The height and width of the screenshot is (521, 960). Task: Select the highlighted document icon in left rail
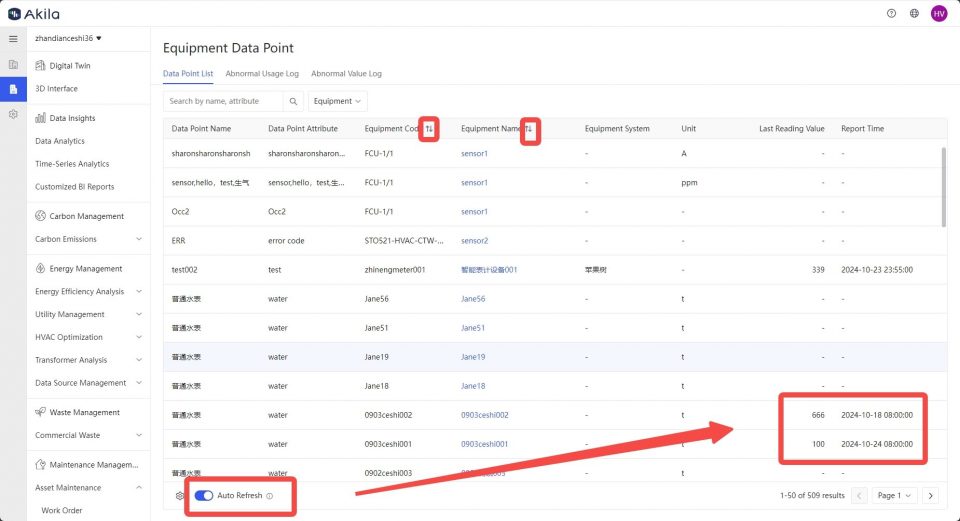pyautogui.click(x=13, y=89)
